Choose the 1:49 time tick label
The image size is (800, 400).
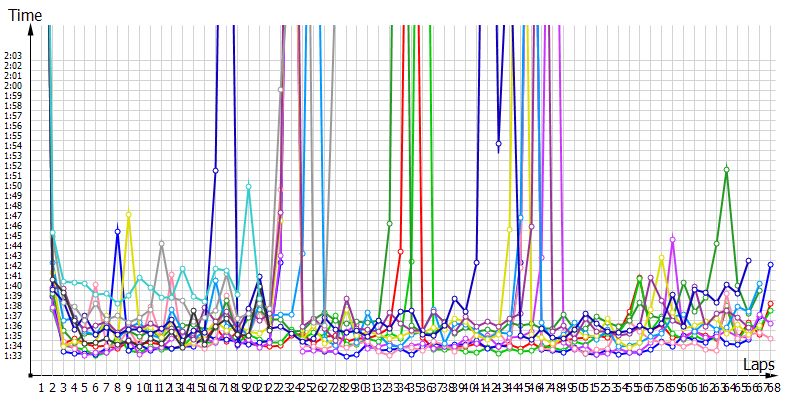[13, 195]
